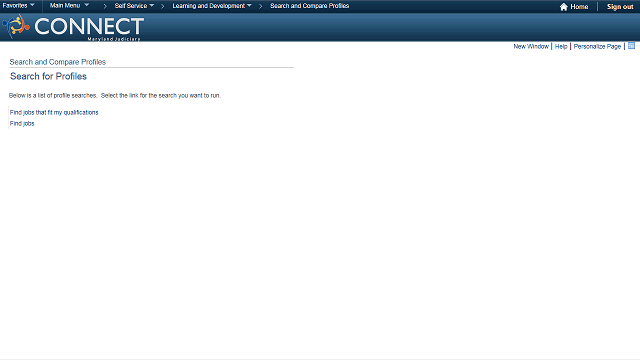This screenshot has width=640, height=360.
Task: Click the Personalize Page link
Action: 597,47
